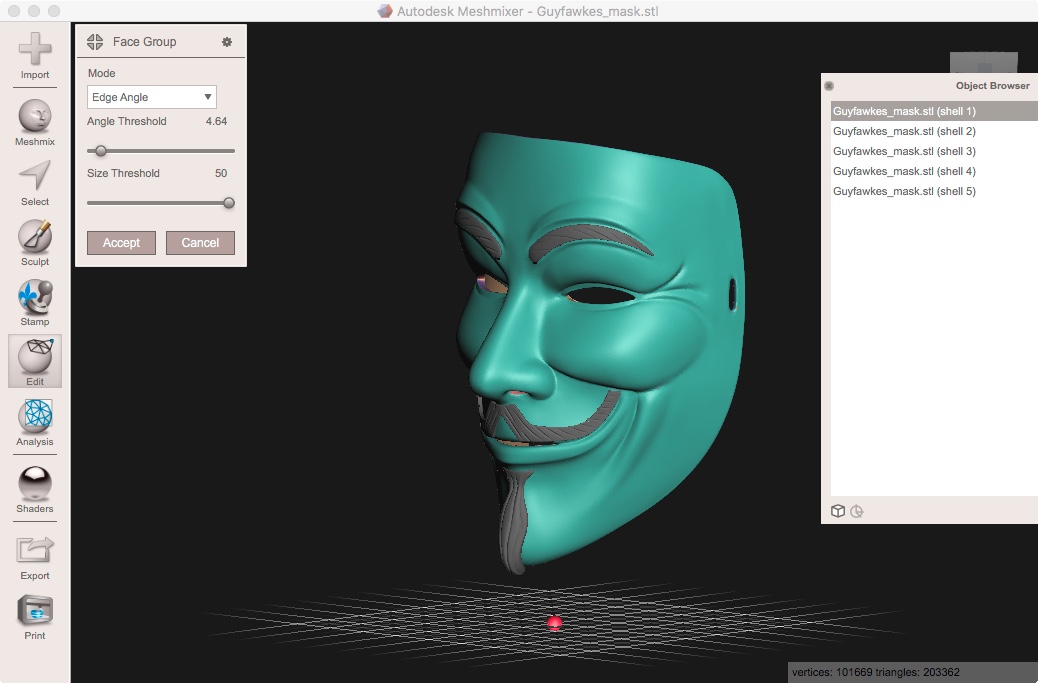Click the Angle Threshold slider handle
The image size is (1038, 683).
[x=101, y=151]
